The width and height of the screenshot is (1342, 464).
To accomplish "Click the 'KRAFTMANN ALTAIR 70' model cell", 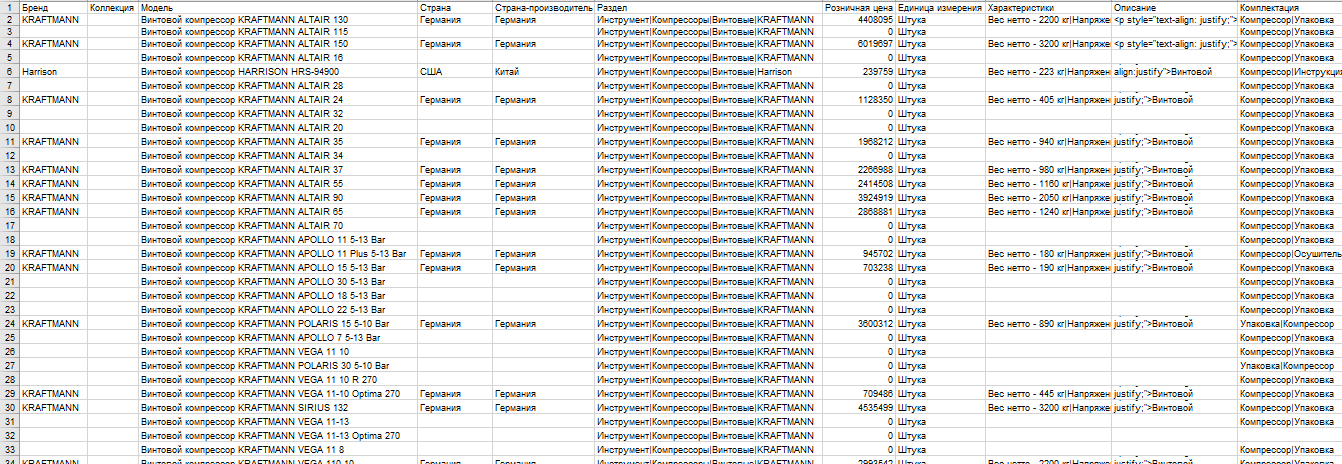I will pyautogui.click(x=278, y=226).
